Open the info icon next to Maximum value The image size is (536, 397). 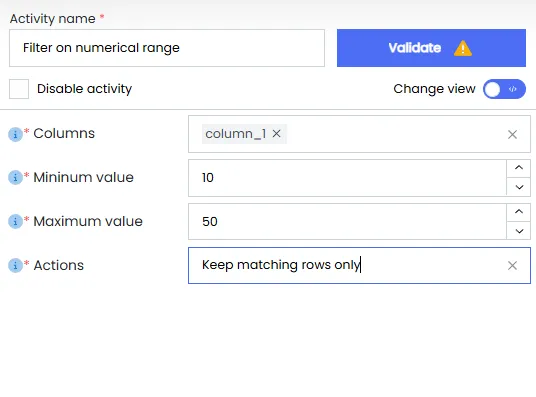point(15,221)
